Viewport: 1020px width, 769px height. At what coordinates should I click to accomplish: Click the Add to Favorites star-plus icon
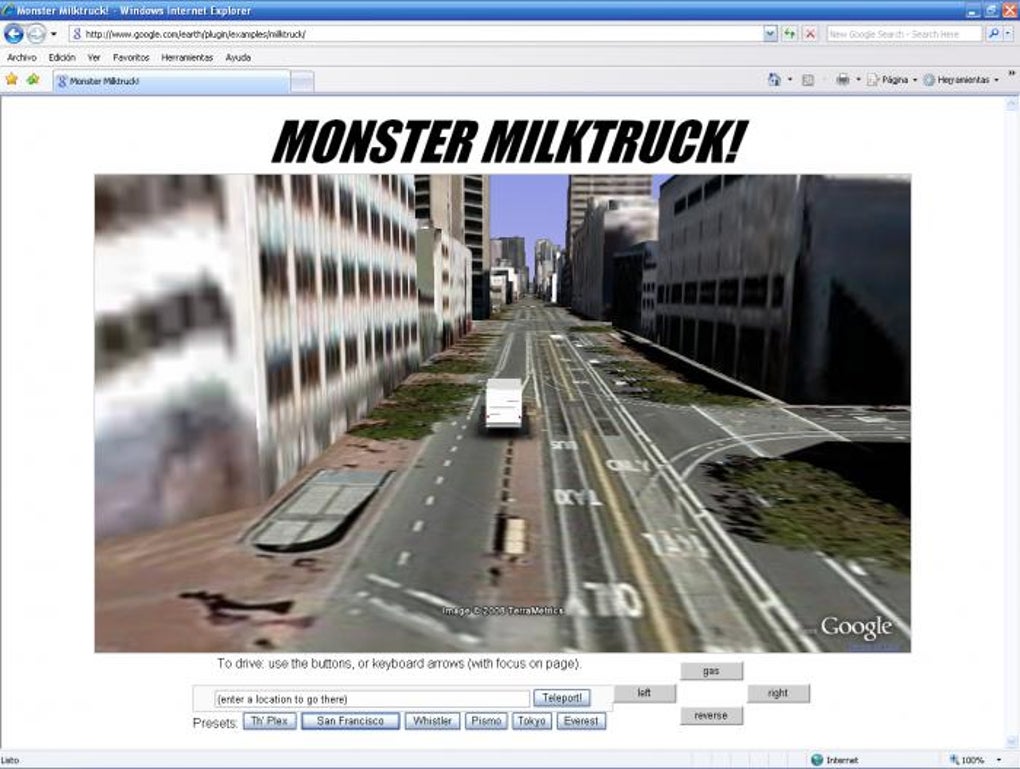pyautogui.click(x=33, y=79)
